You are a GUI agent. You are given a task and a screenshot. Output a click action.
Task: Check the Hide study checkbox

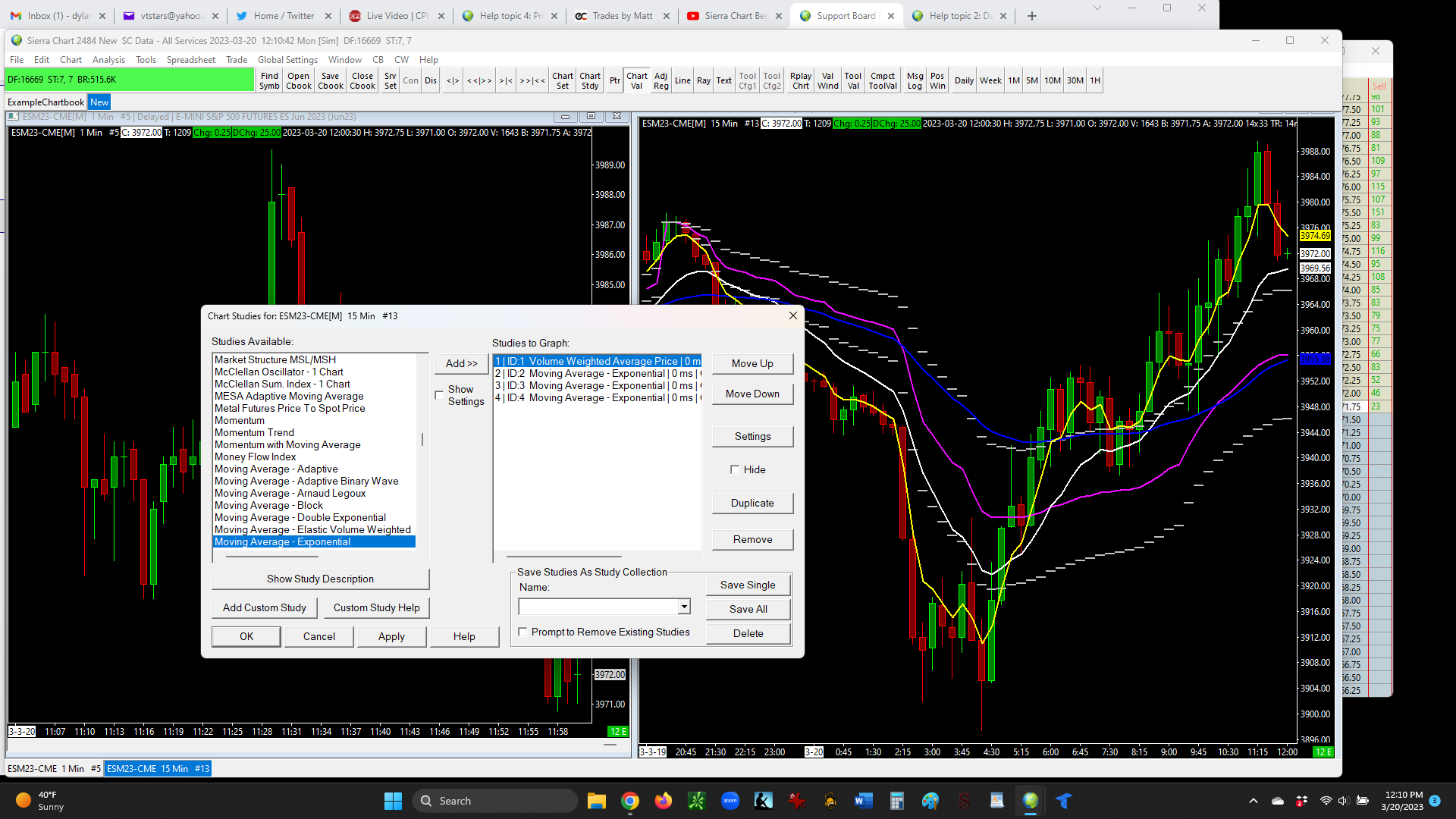click(735, 469)
